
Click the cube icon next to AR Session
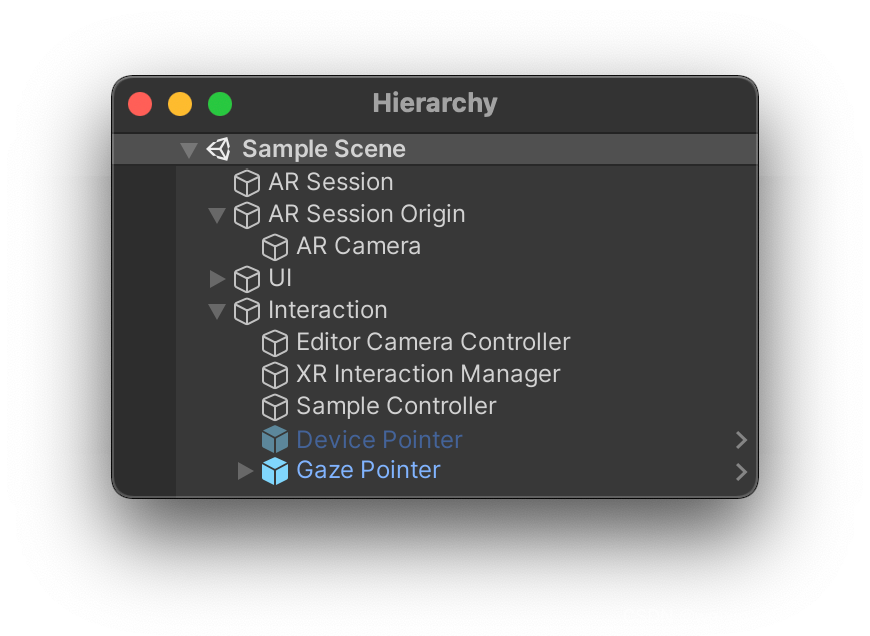coord(247,183)
